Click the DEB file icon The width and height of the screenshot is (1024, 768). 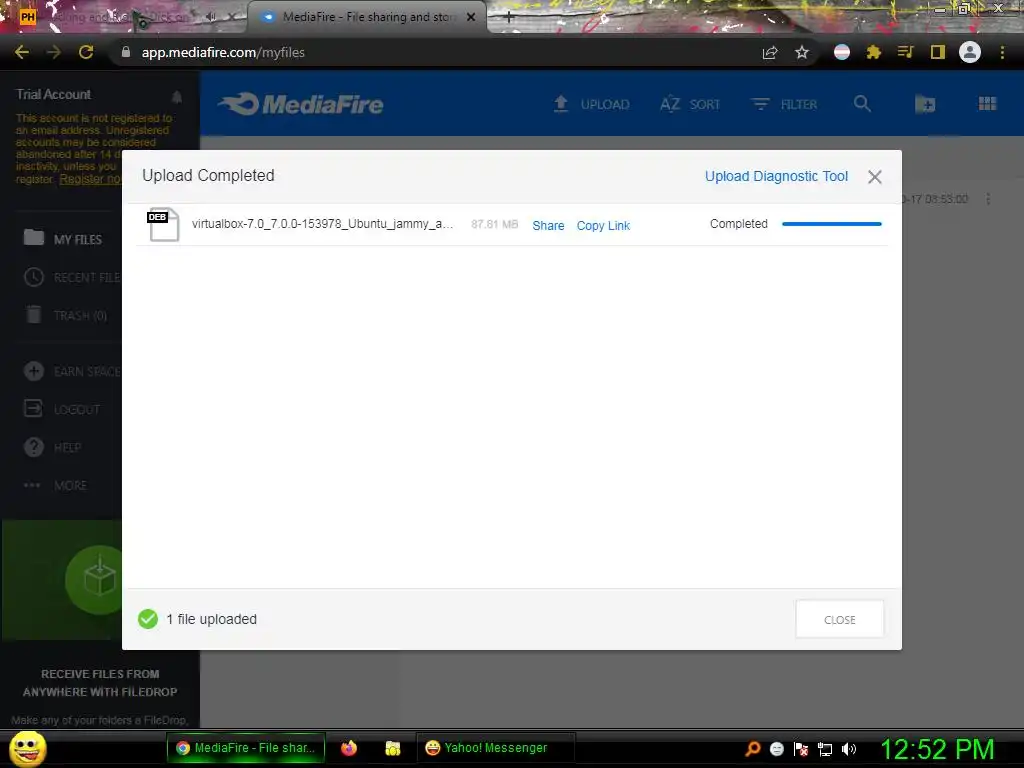(163, 225)
